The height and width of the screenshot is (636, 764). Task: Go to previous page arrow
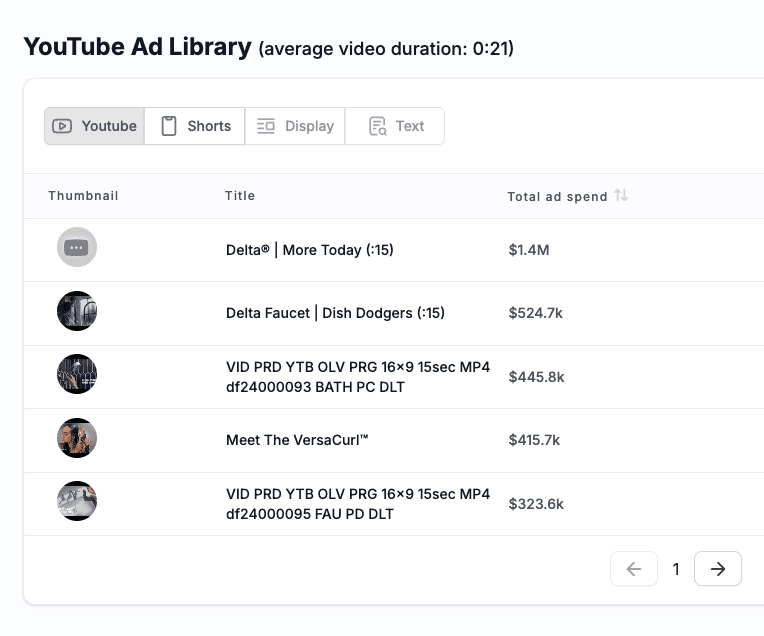pyautogui.click(x=634, y=569)
